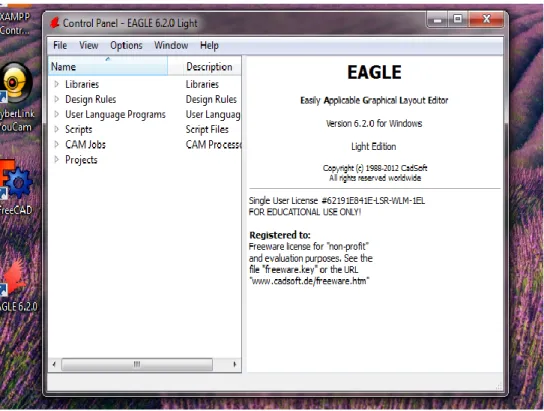Viewport: 544px width, 411px height.
Task: Select the Libraries item in tree
Action: (82, 84)
